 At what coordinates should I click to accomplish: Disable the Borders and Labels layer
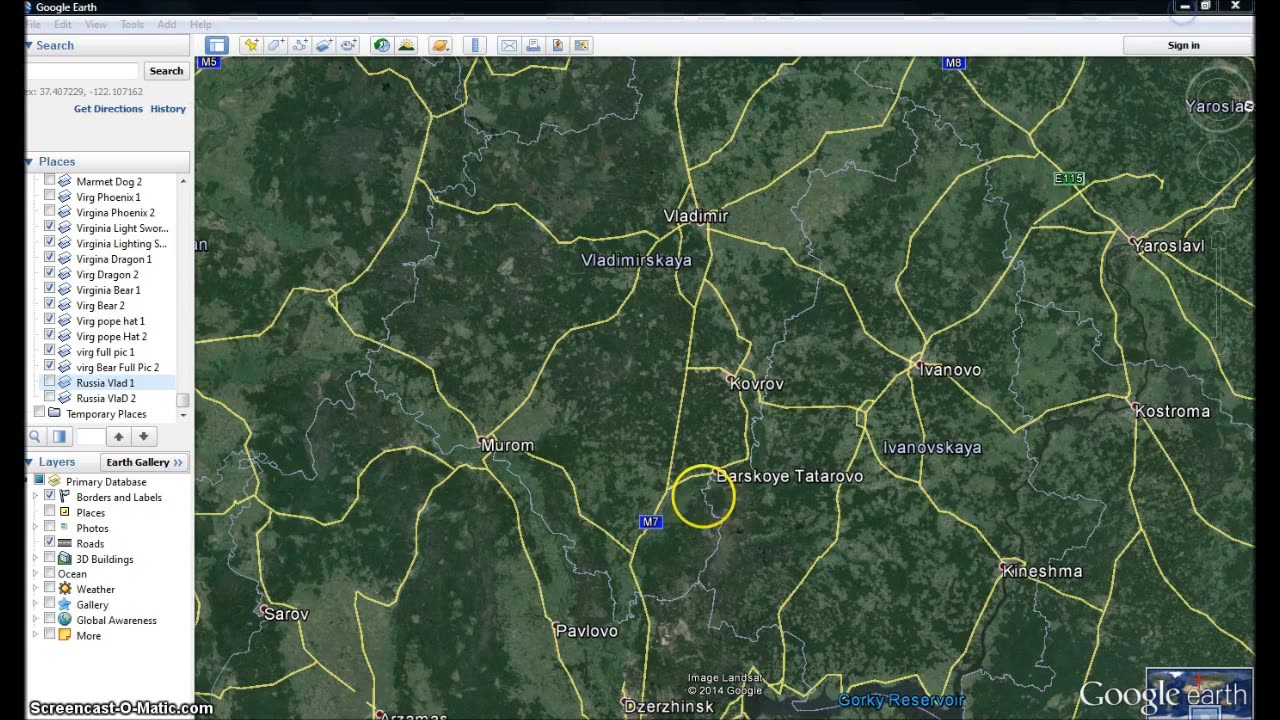pyautogui.click(x=49, y=497)
